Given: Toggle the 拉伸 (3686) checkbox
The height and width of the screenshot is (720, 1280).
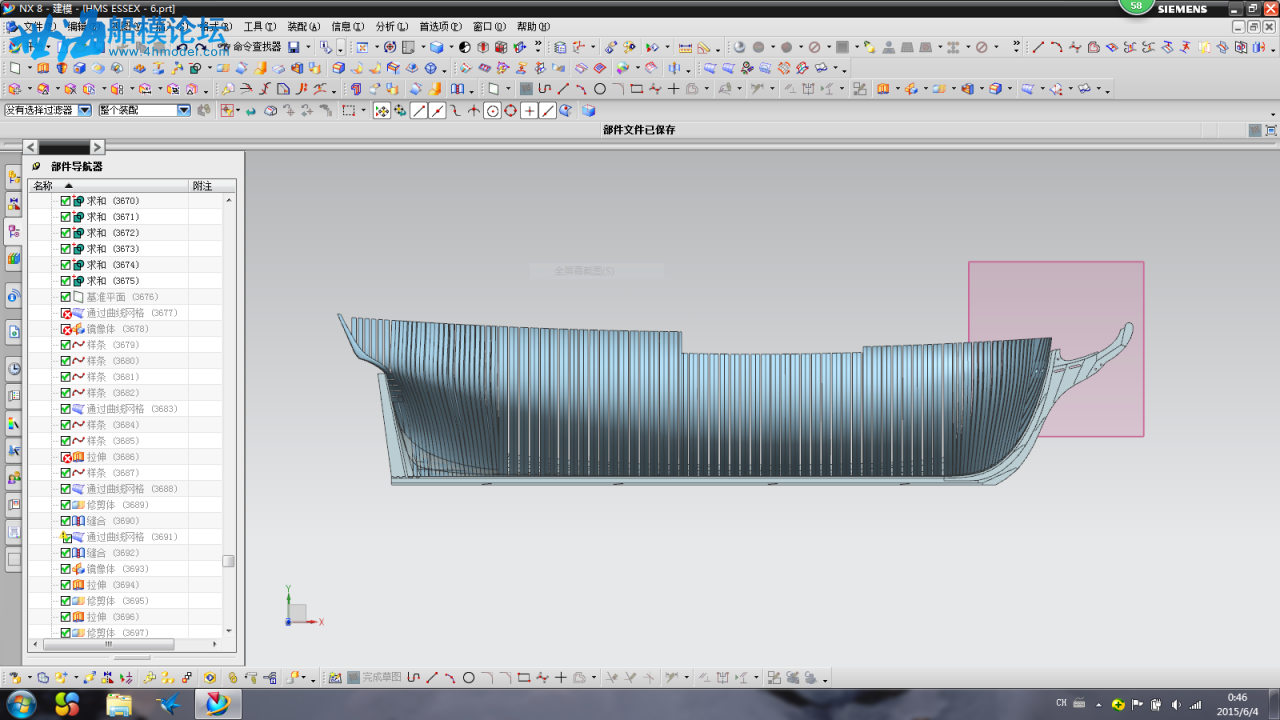Looking at the screenshot, I should click(x=66, y=457).
